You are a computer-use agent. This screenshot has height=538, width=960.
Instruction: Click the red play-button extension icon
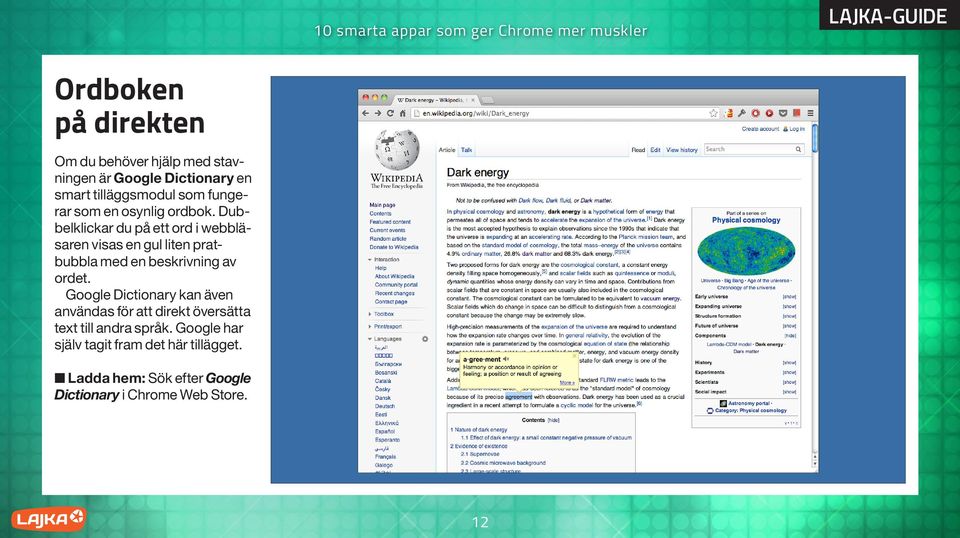pos(769,113)
